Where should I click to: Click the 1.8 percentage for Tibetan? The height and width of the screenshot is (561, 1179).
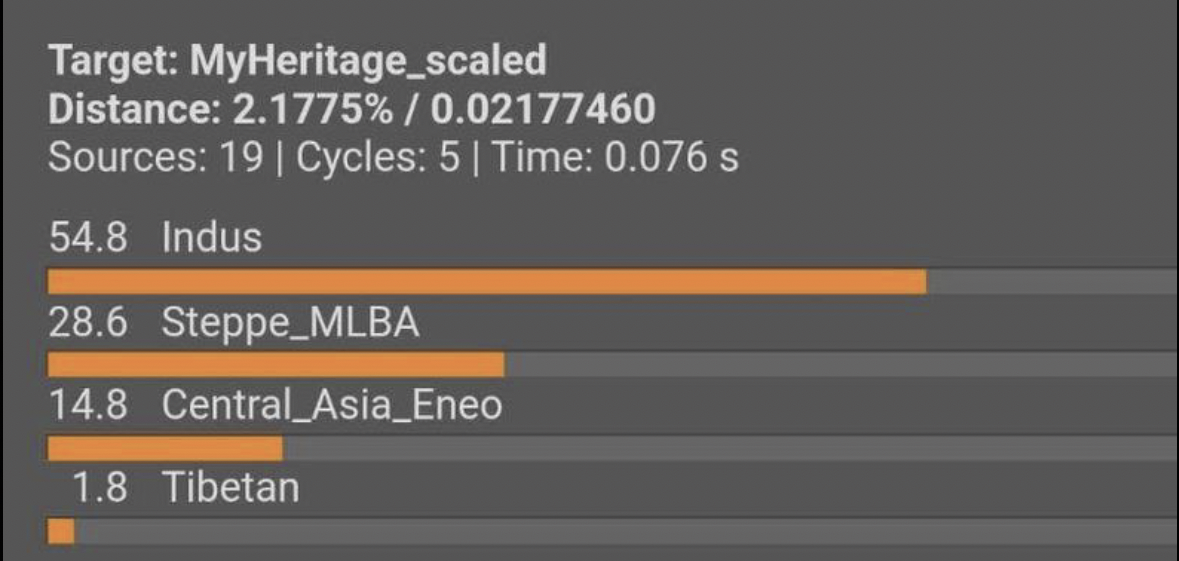(x=99, y=488)
